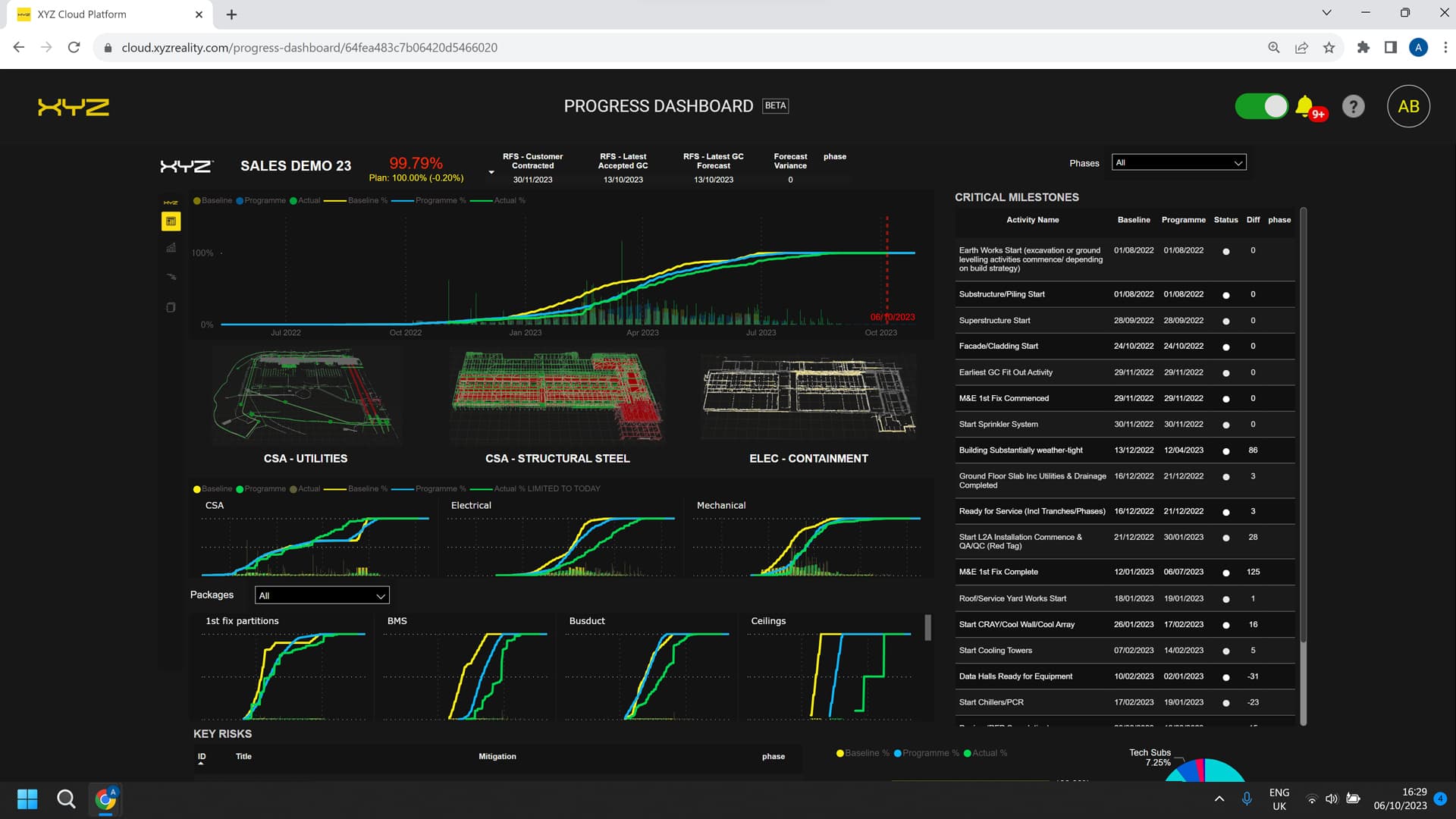Open help using the question mark icon
This screenshot has width=1456, height=819.
(1354, 106)
